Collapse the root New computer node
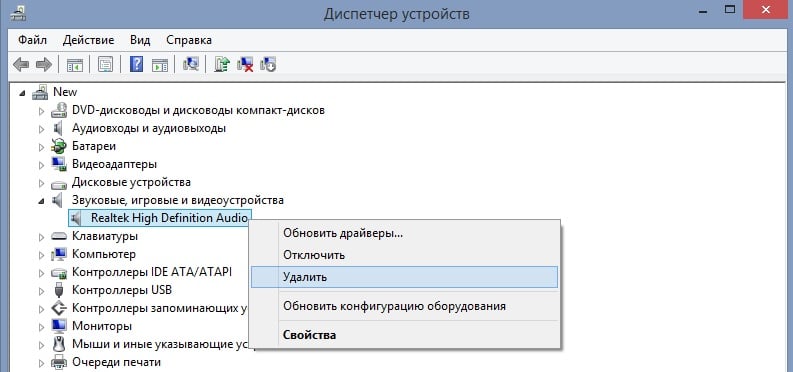The image size is (793, 372). coord(22,92)
